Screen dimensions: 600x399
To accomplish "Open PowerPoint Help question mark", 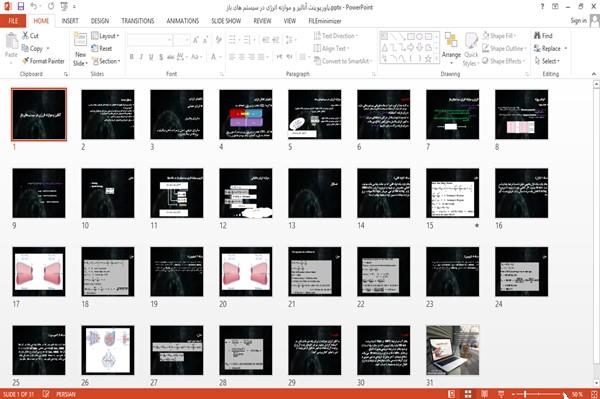I will point(542,7).
